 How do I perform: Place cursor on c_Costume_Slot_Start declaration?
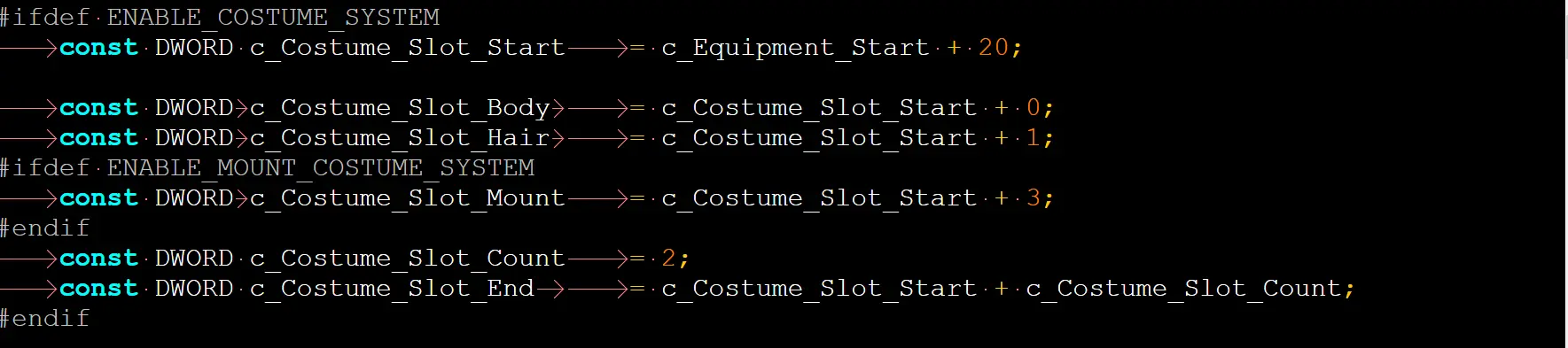[408, 48]
